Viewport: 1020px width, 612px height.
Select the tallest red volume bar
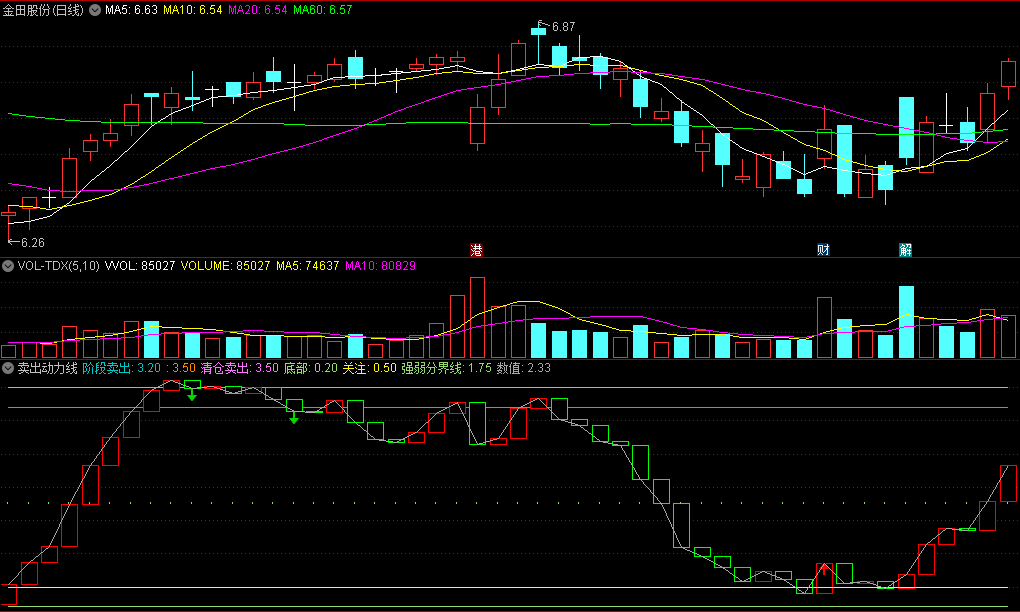tap(477, 317)
